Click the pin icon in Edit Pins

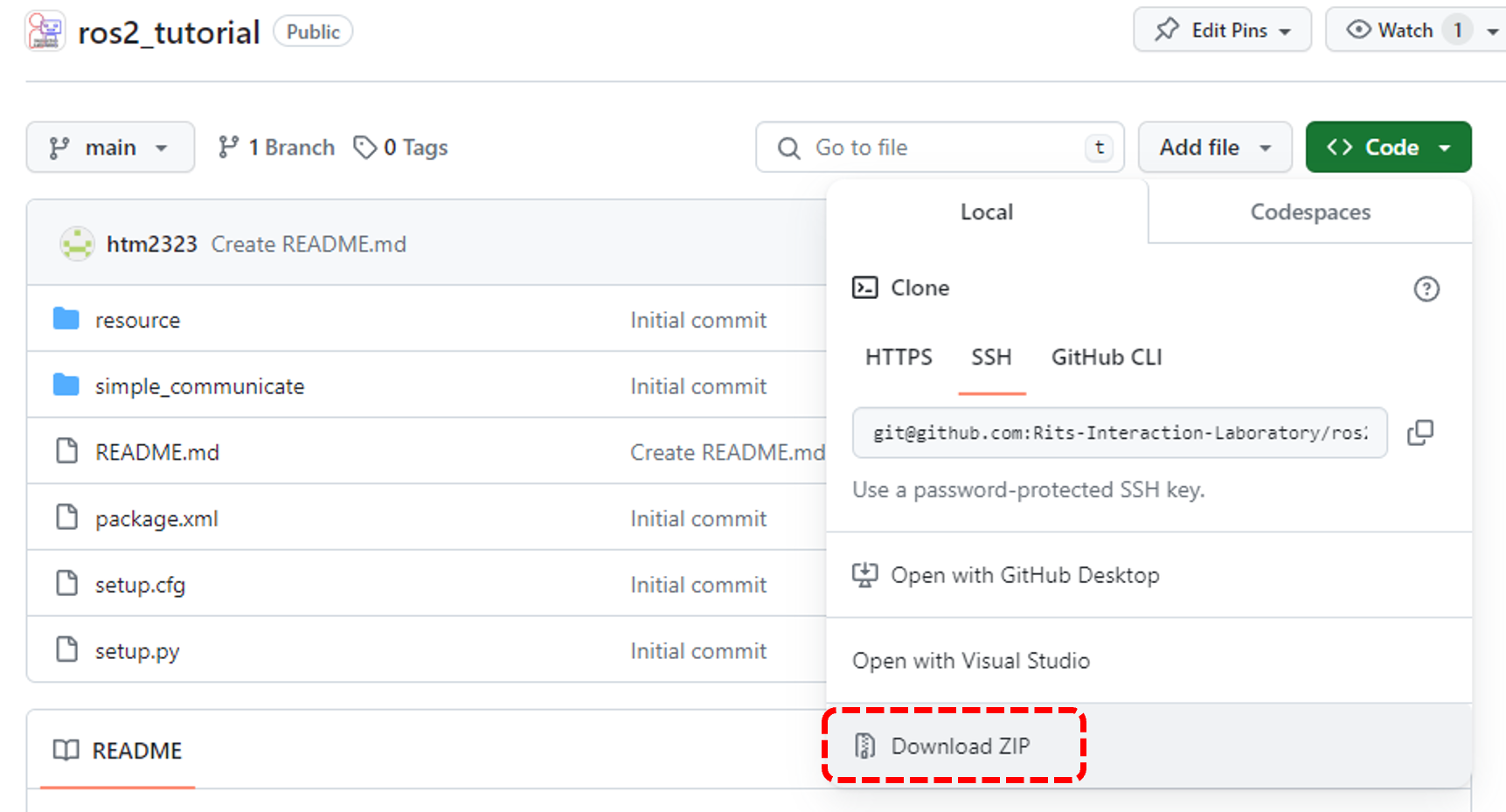click(1167, 30)
